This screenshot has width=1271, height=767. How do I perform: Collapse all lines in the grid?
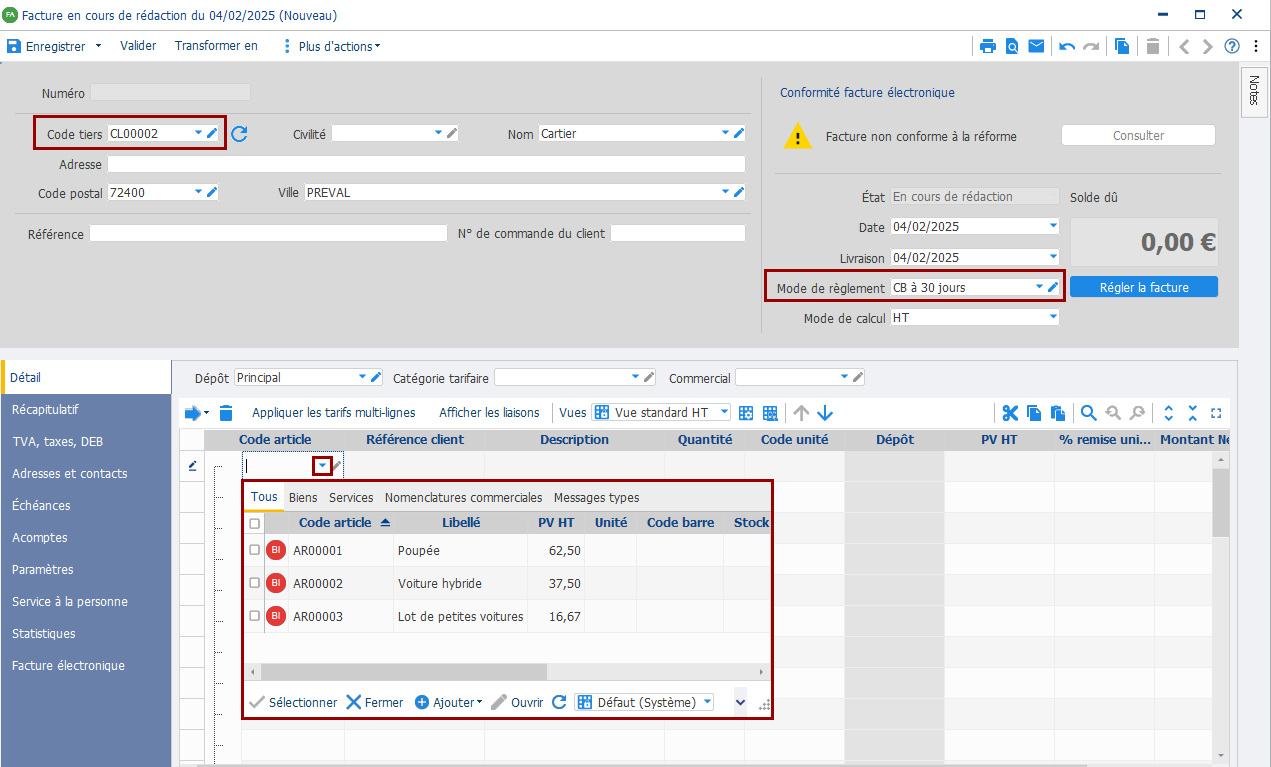pos(1192,413)
